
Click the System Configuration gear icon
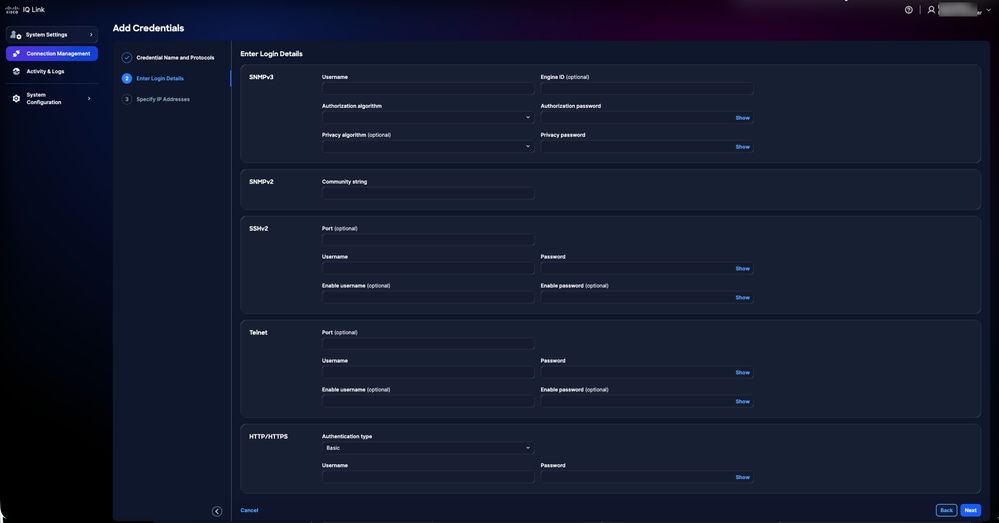pyautogui.click(x=16, y=98)
